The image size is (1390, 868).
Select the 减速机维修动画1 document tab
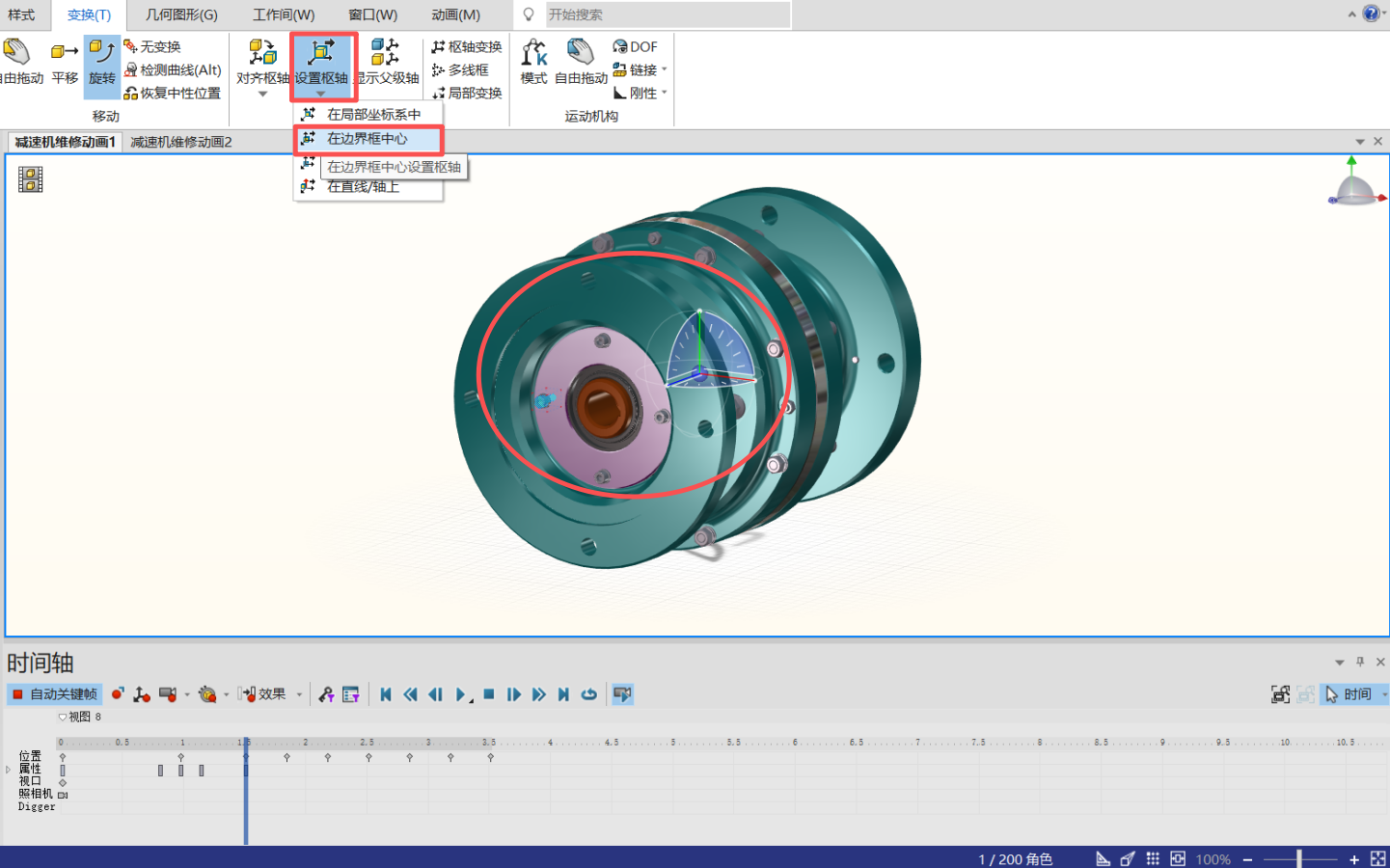(65, 142)
